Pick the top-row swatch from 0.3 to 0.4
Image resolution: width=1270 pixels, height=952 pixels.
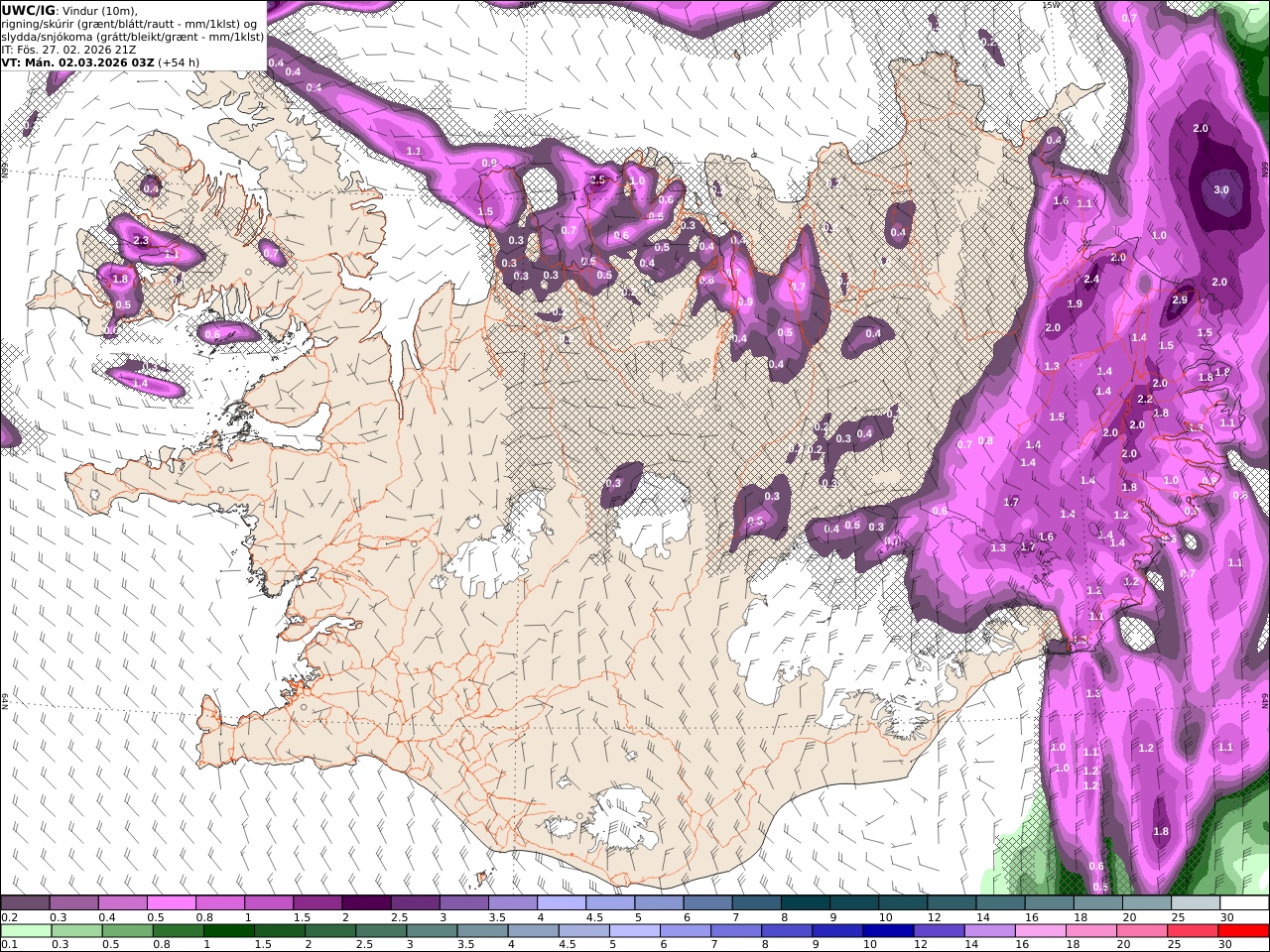click(73, 903)
